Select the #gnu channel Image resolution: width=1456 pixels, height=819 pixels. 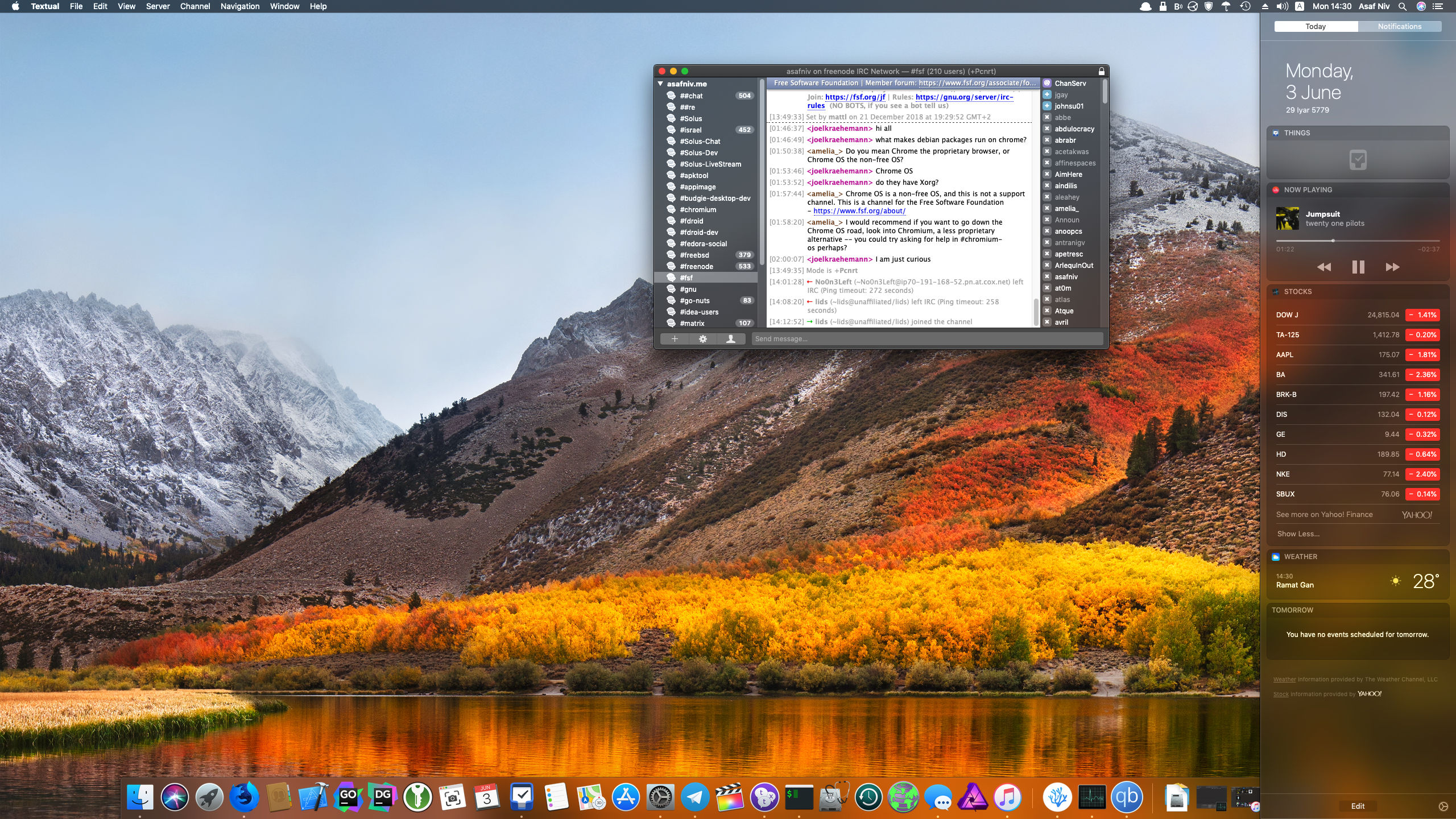point(706,289)
